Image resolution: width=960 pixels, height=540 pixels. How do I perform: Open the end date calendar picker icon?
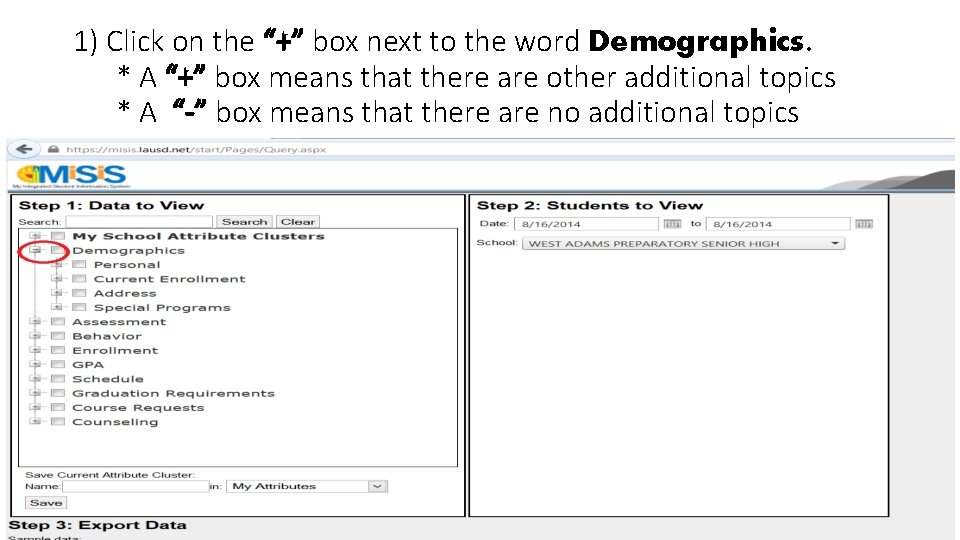click(x=864, y=224)
